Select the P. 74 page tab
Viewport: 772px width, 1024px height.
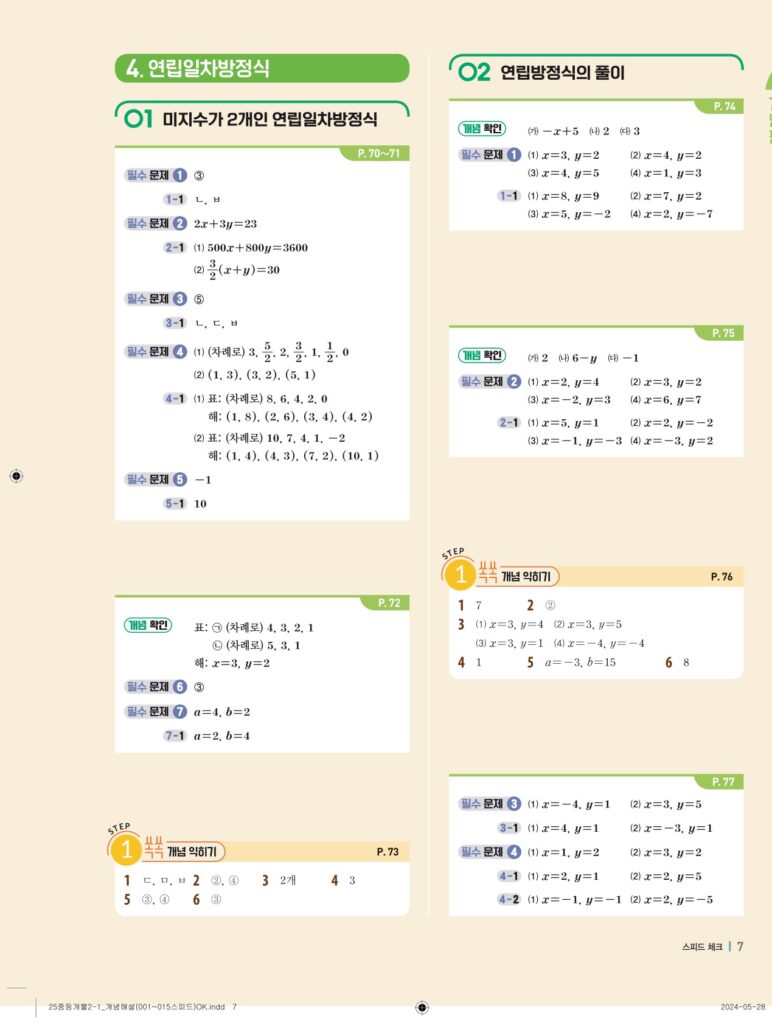coord(723,106)
